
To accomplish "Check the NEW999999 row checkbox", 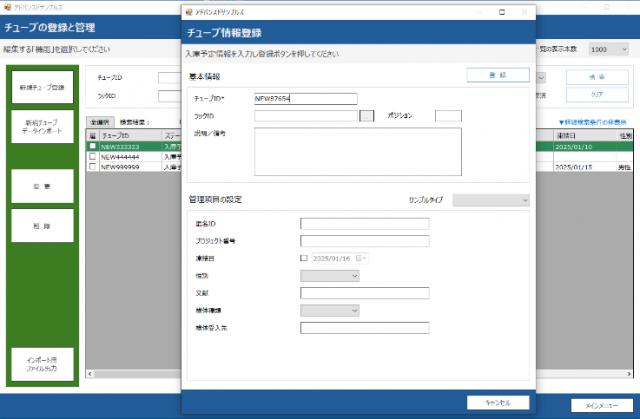I will 93,167.
